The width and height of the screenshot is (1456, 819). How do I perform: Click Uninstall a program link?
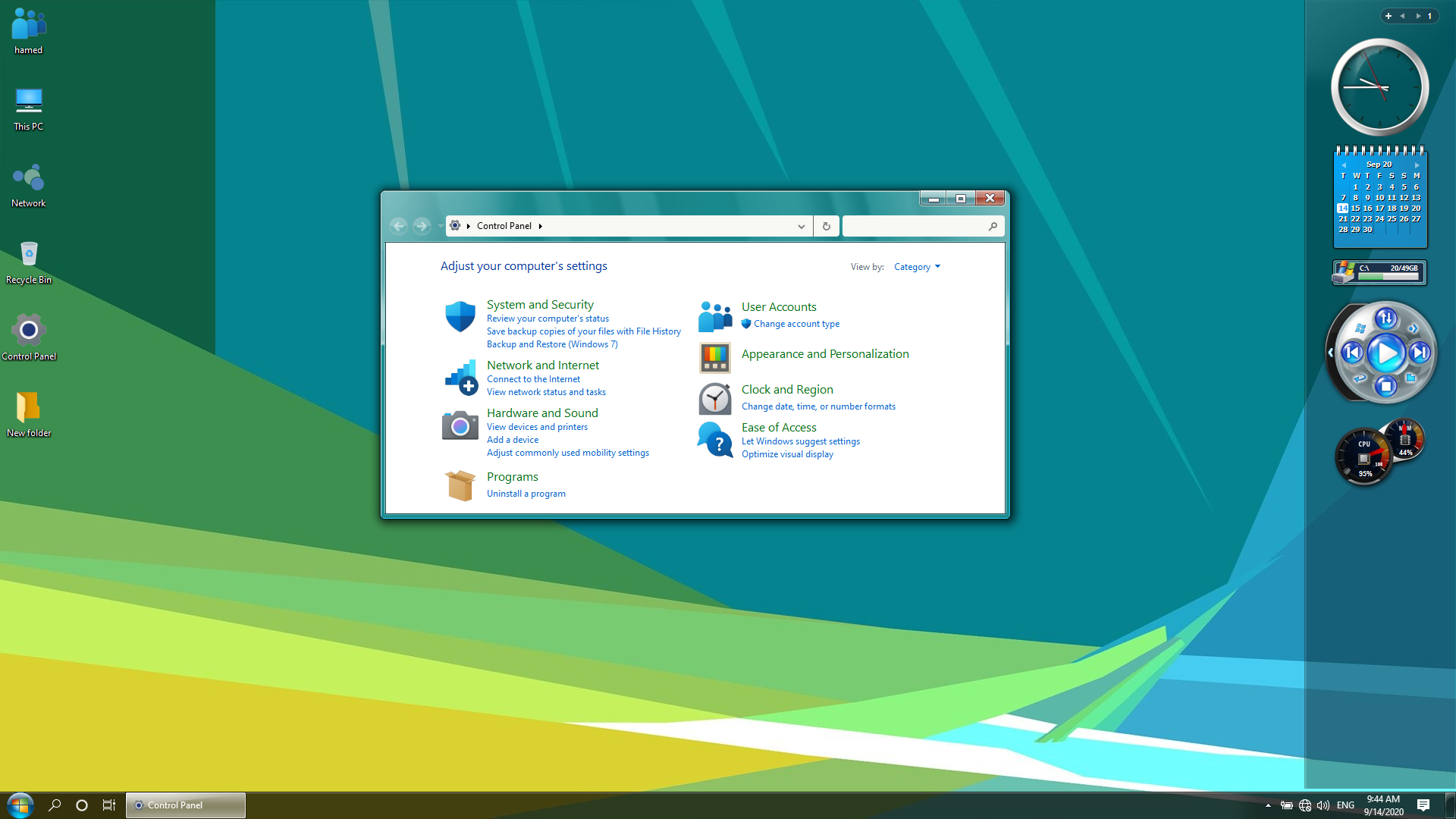pos(526,494)
